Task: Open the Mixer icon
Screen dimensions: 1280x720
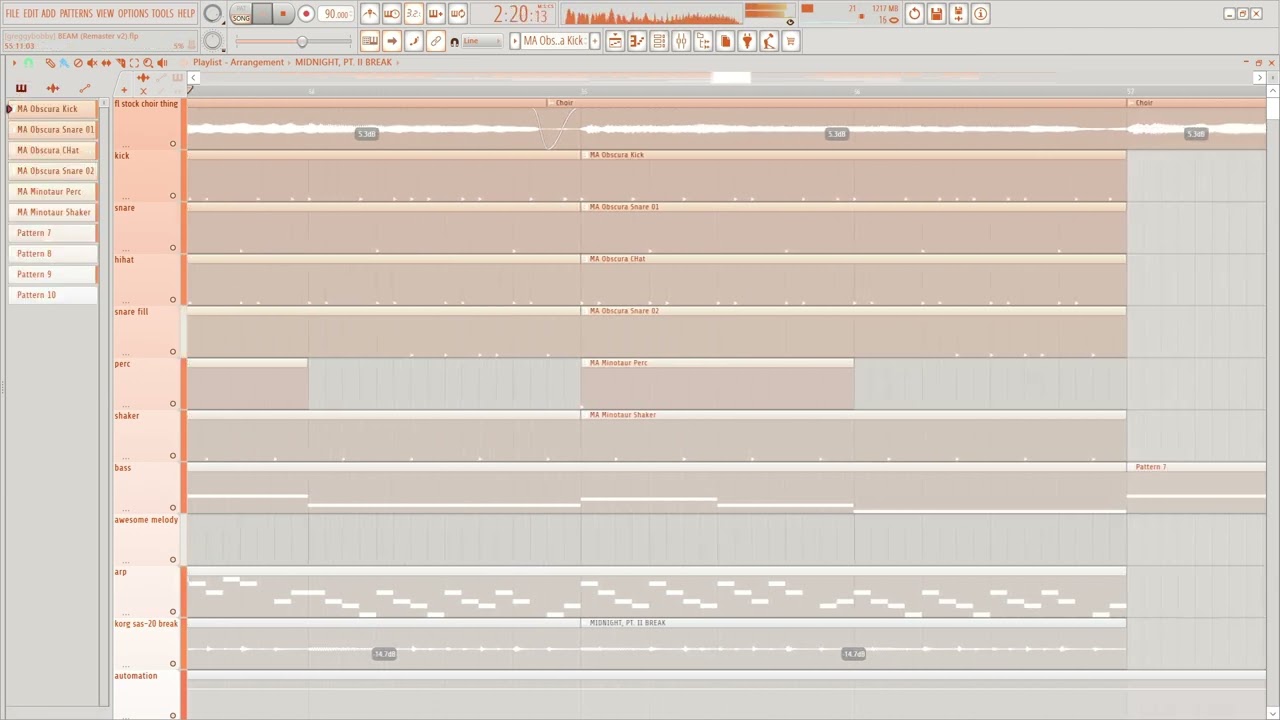Action: [681, 41]
